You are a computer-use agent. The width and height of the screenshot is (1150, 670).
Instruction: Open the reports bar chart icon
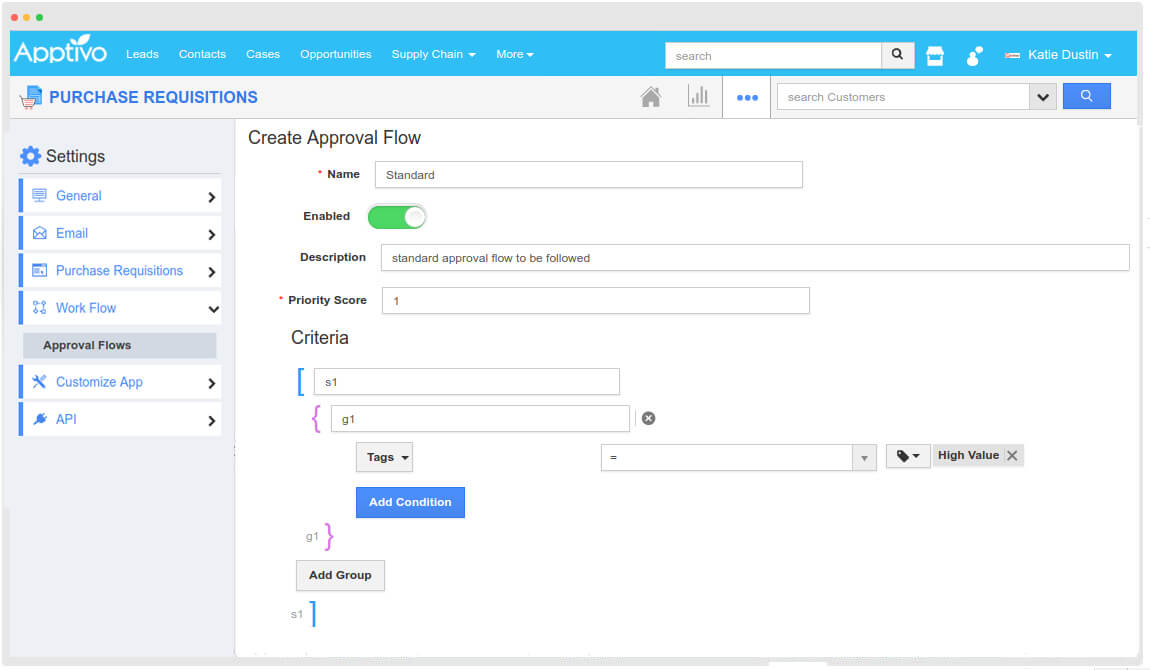click(699, 96)
